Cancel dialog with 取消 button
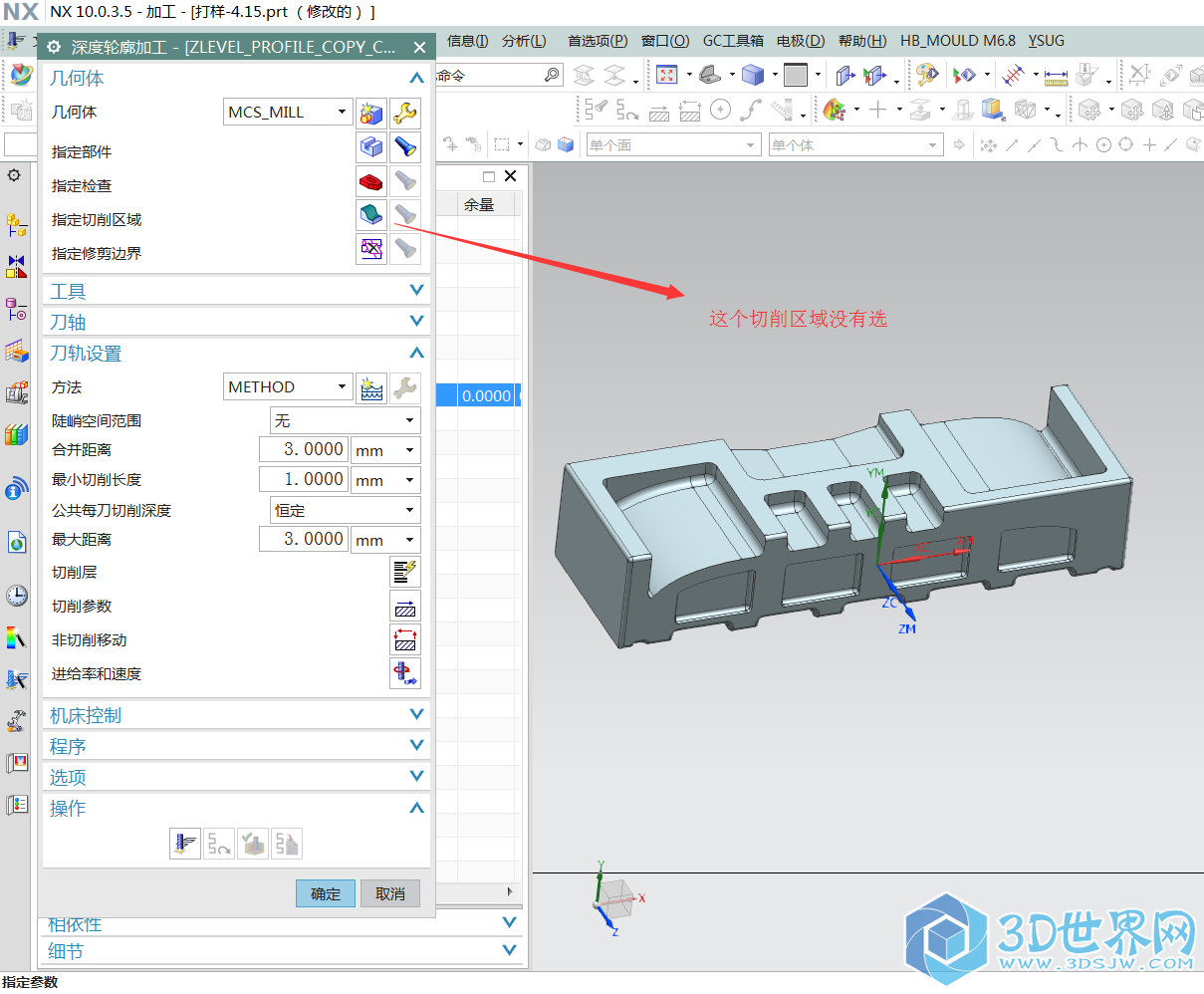The width and height of the screenshot is (1204, 994). point(390,893)
